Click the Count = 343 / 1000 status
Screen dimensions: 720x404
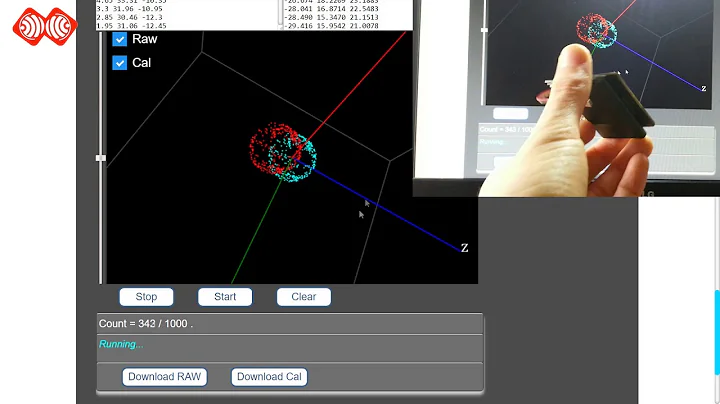coord(146,324)
